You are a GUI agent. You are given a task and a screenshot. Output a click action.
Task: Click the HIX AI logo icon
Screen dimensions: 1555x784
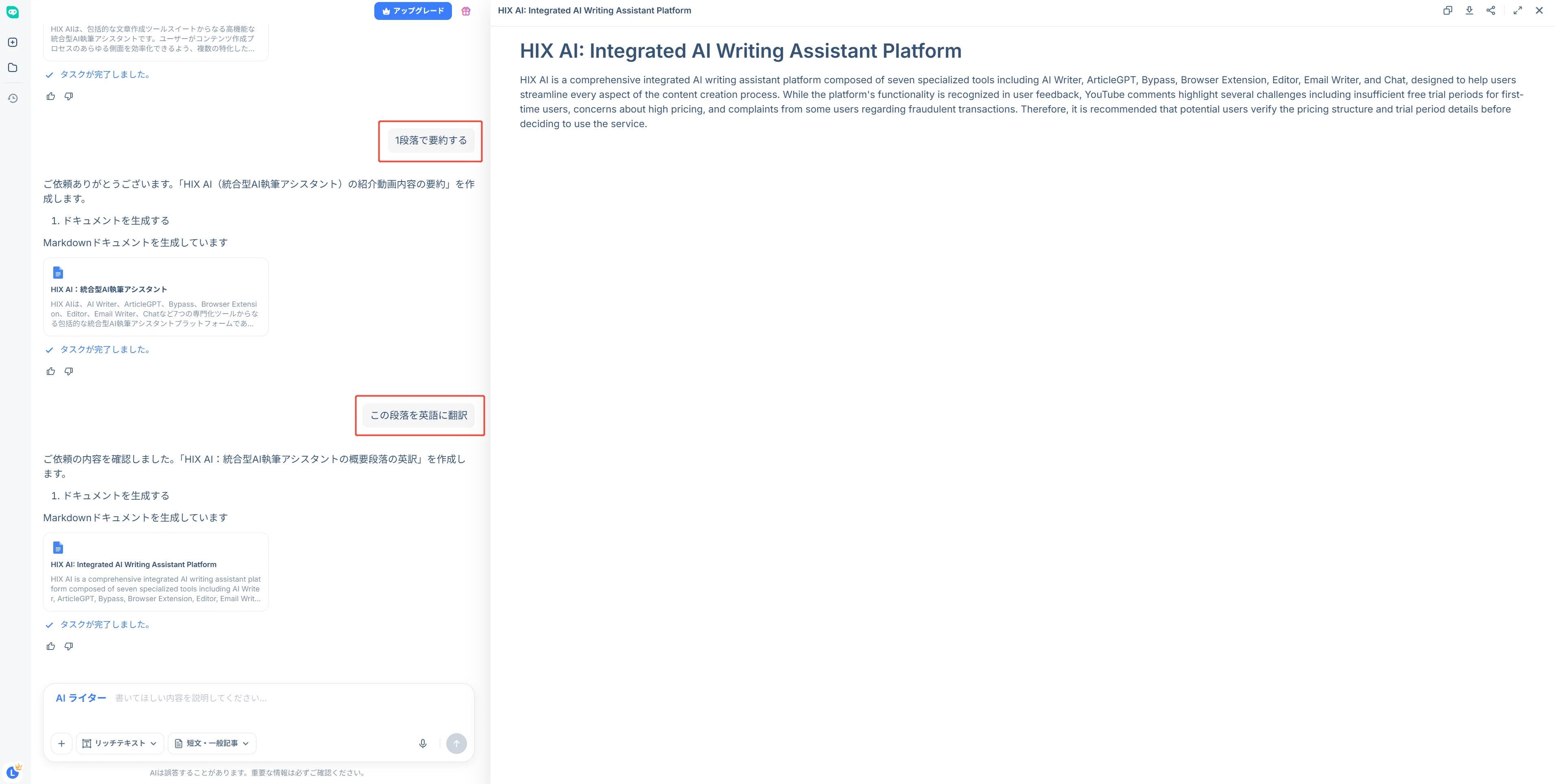(x=13, y=12)
